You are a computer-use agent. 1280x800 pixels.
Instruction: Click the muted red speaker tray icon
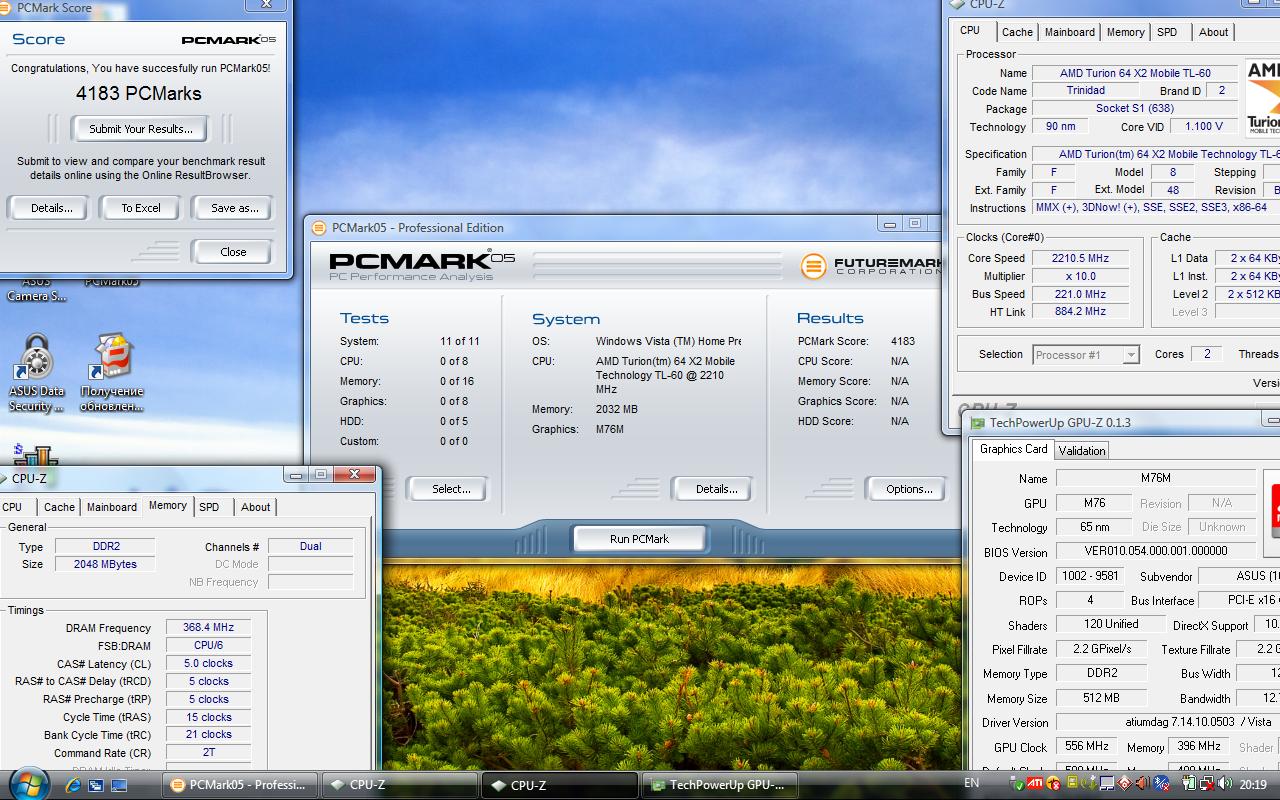(x=1142, y=783)
